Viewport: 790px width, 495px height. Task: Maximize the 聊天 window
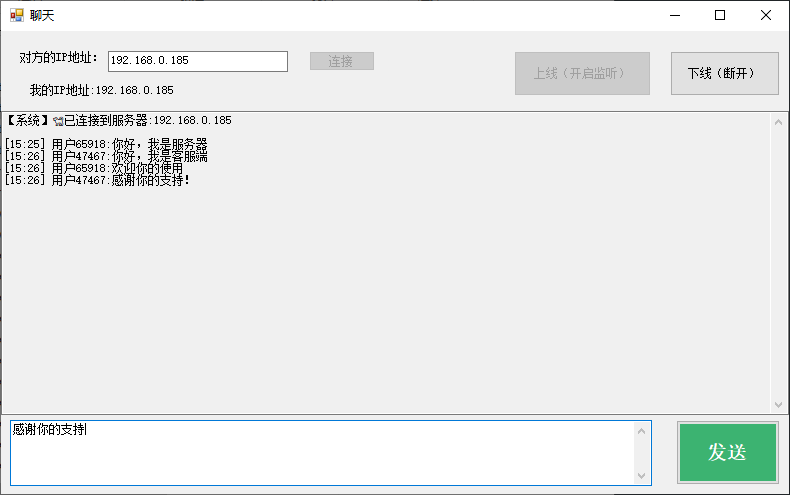[720, 15]
